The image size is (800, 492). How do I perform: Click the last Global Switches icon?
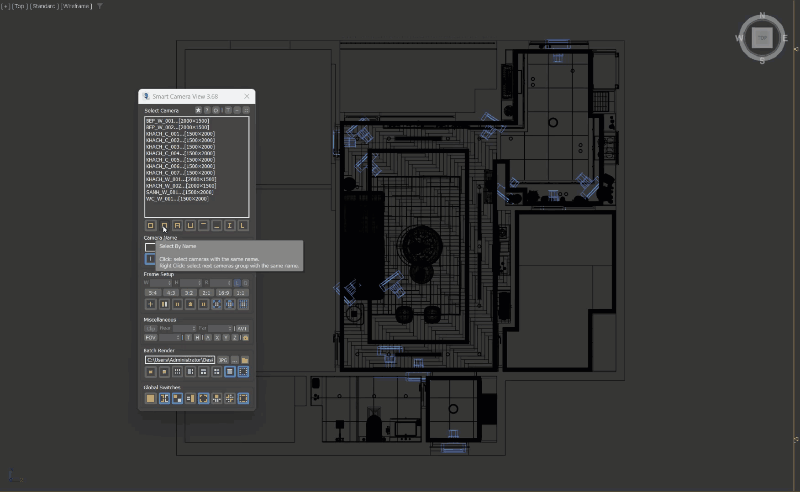point(242,398)
